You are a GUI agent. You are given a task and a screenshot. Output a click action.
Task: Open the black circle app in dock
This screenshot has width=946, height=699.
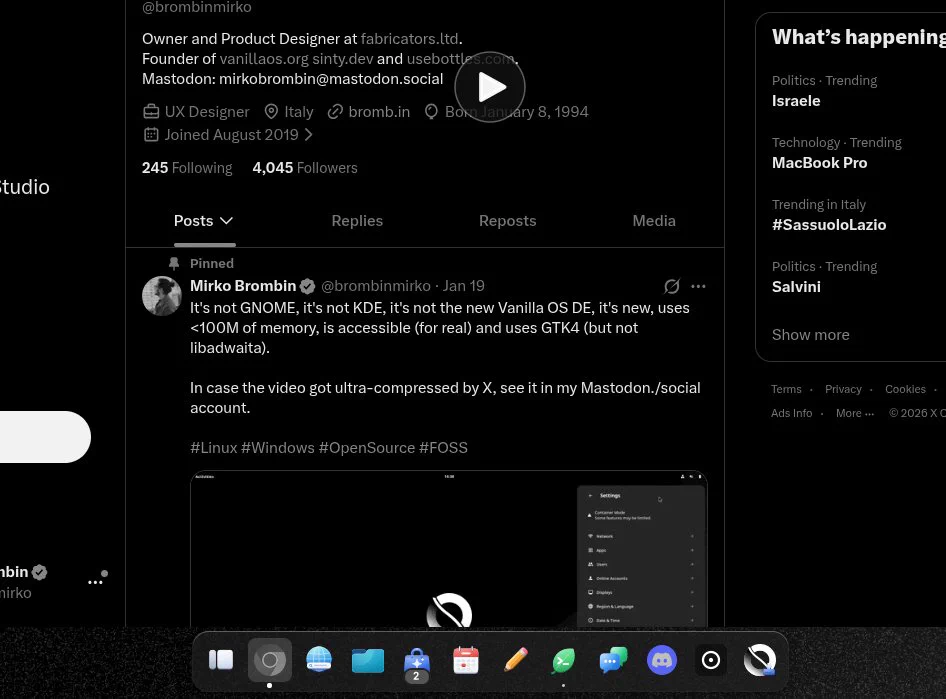pyautogui.click(x=711, y=660)
